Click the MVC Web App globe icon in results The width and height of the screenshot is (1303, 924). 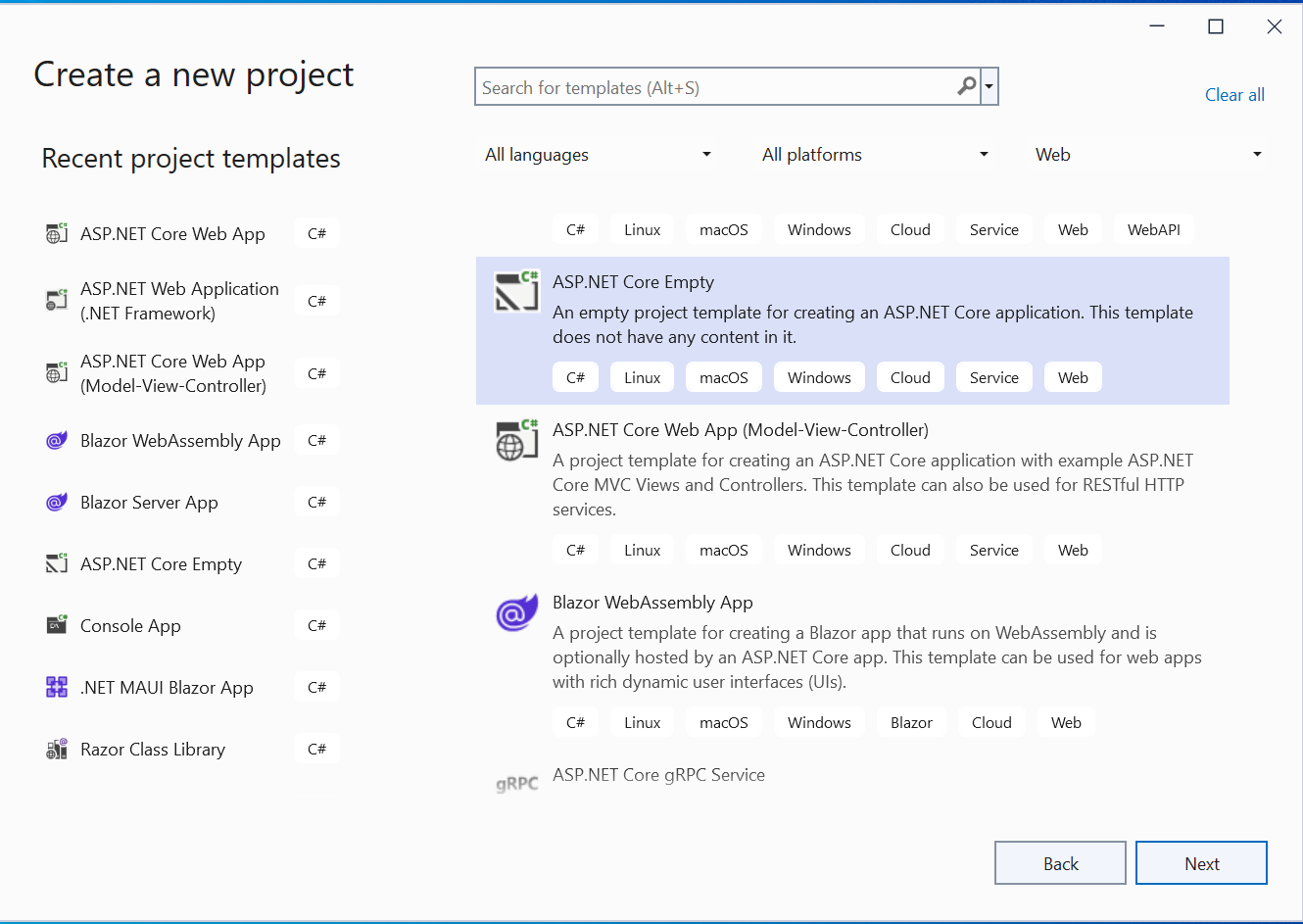click(517, 439)
